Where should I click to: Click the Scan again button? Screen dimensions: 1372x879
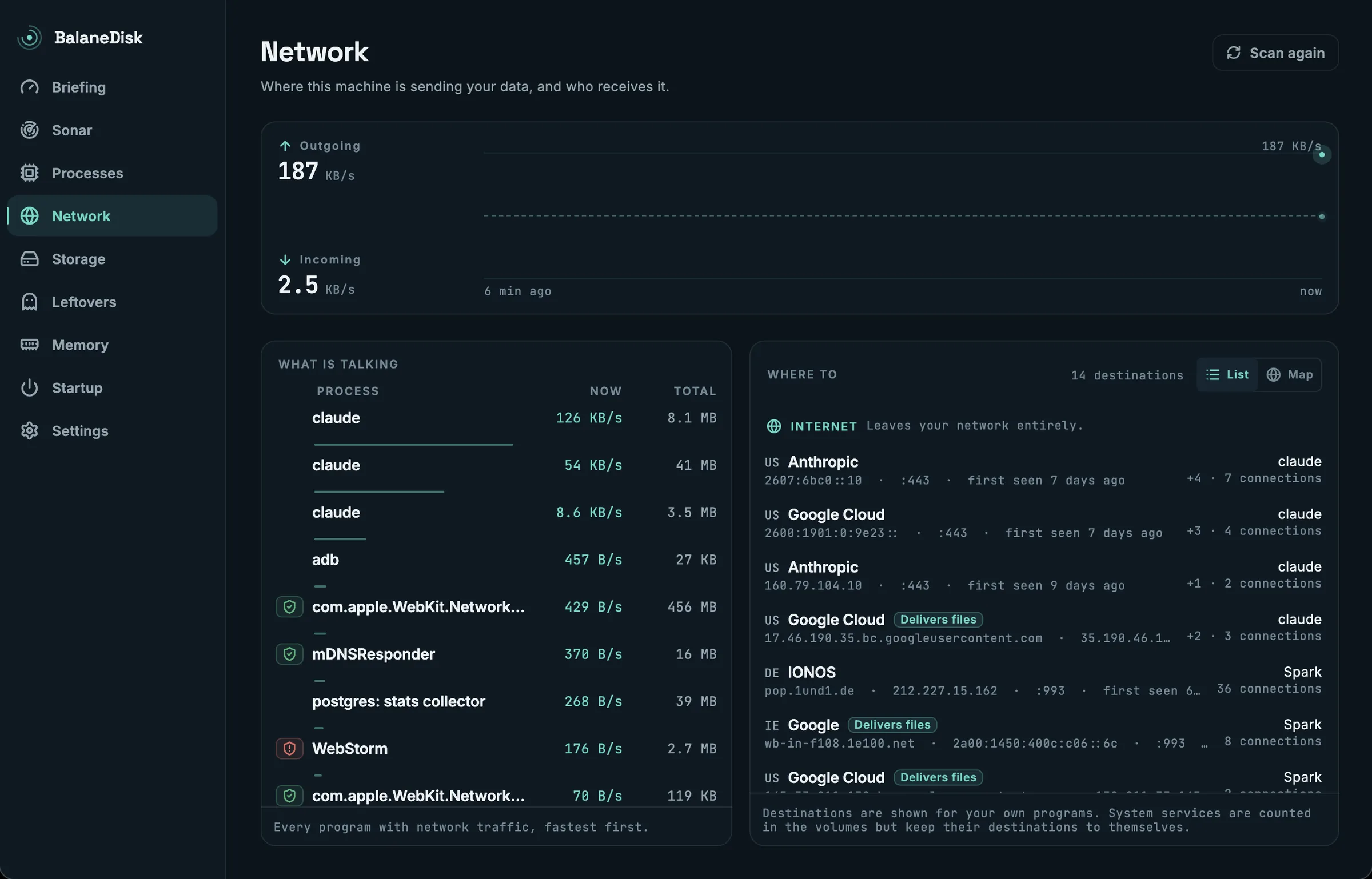pyautogui.click(x=1275, y=53)
